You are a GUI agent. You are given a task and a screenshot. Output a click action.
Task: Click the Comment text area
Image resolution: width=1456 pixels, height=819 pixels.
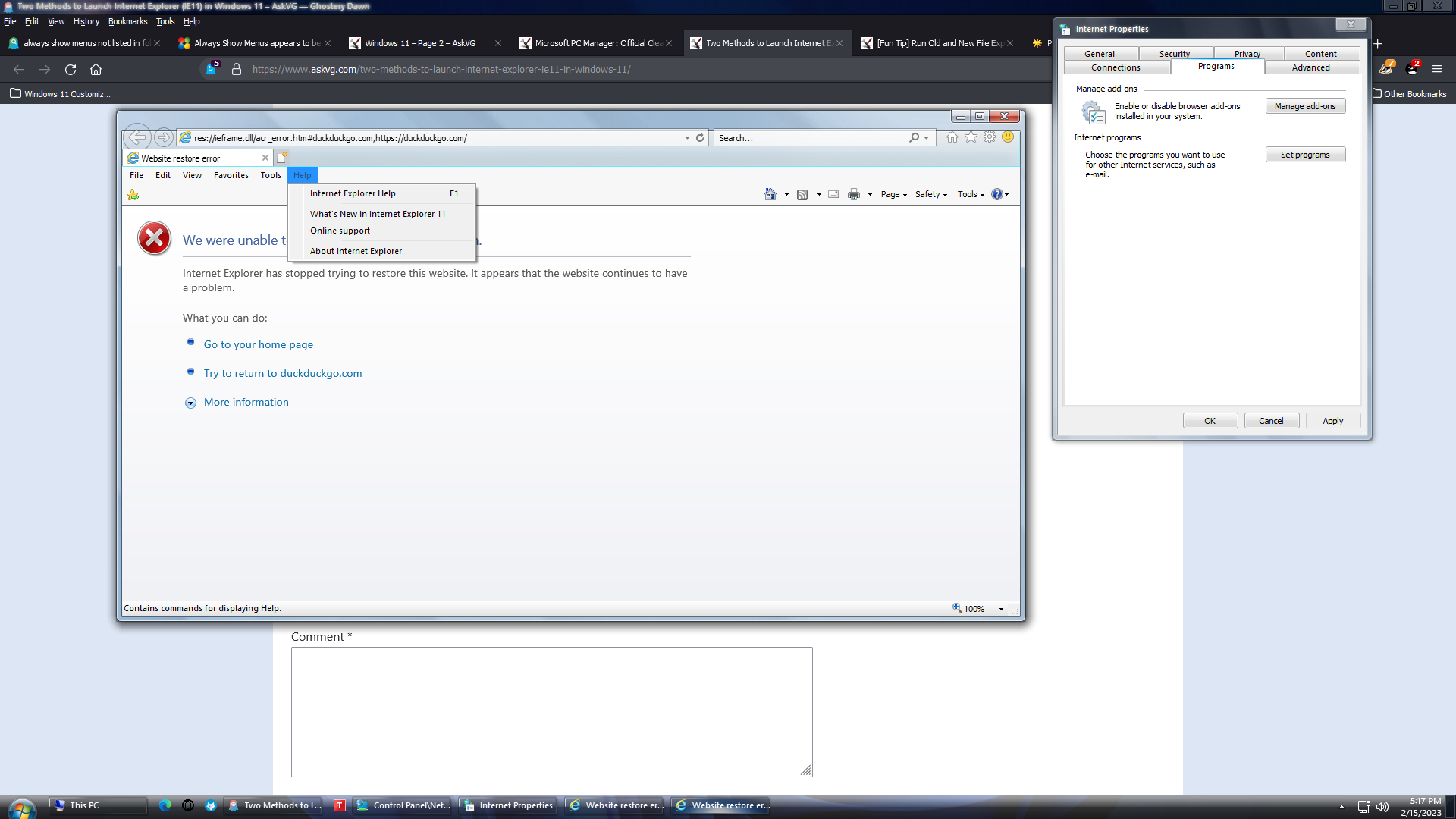tap(551, 711)
